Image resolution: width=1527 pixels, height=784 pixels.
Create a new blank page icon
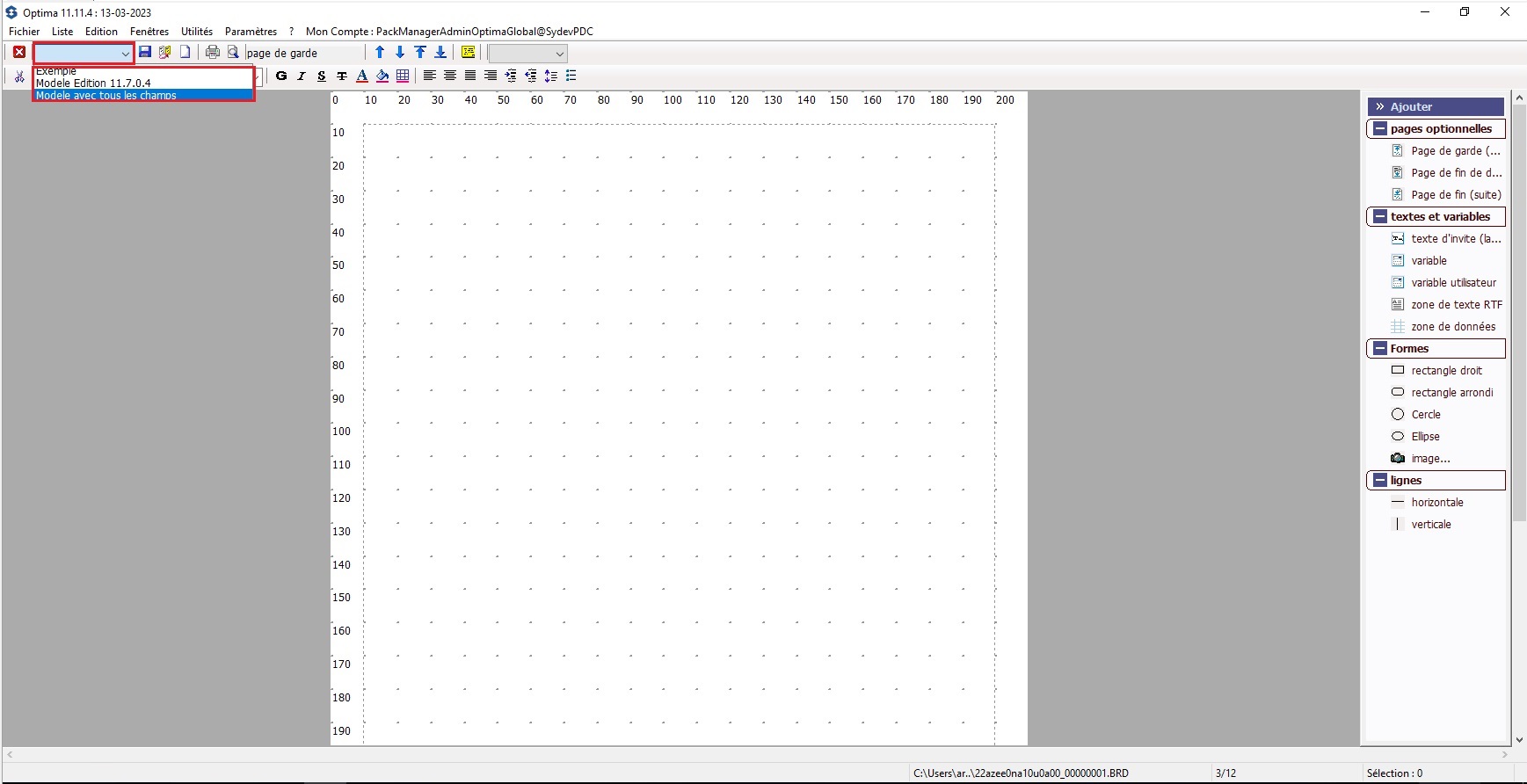pos(185,53)
